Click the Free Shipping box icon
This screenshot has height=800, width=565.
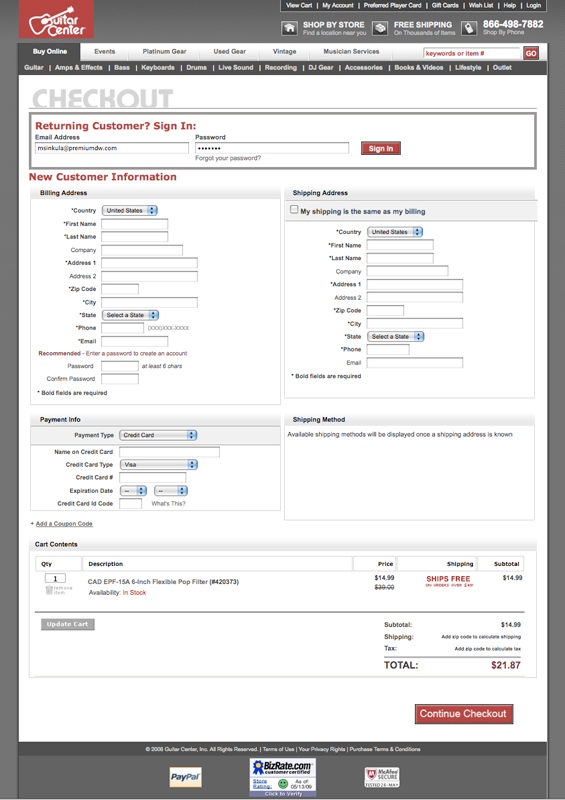380,28
